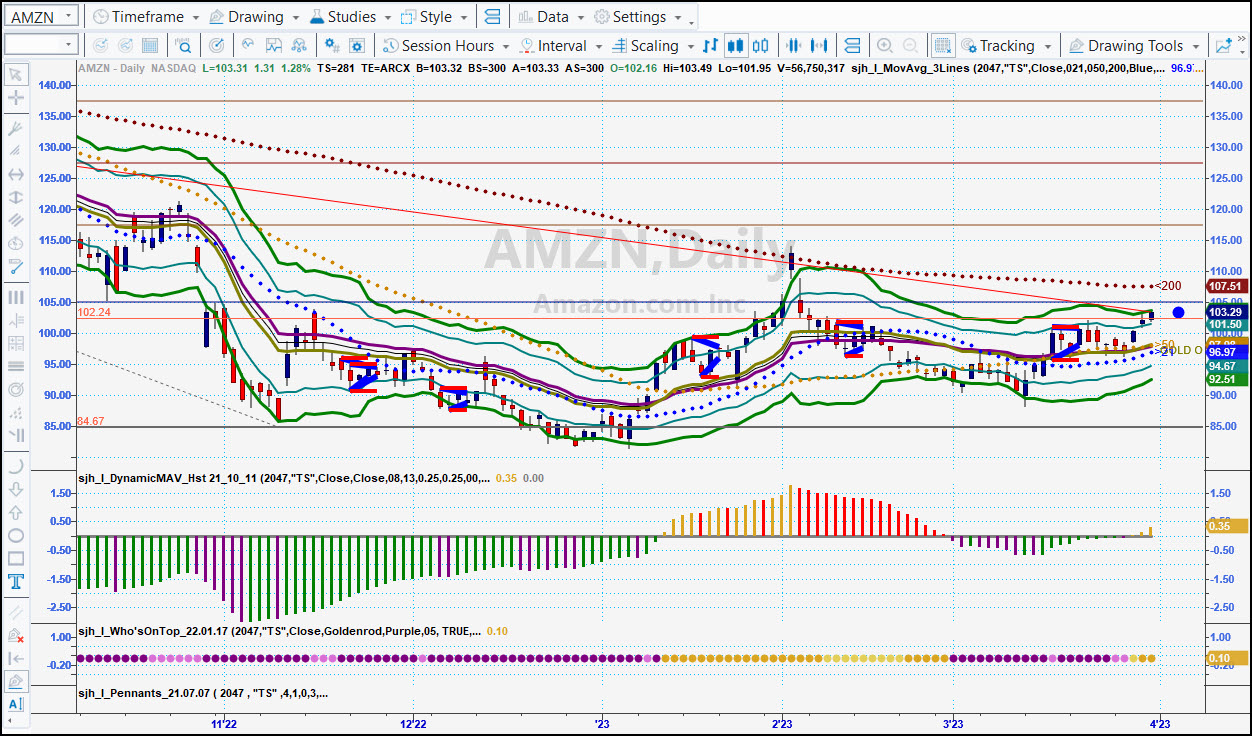Click the 103.29 current price label
Screen dimensions: 1252x736
1229,312
